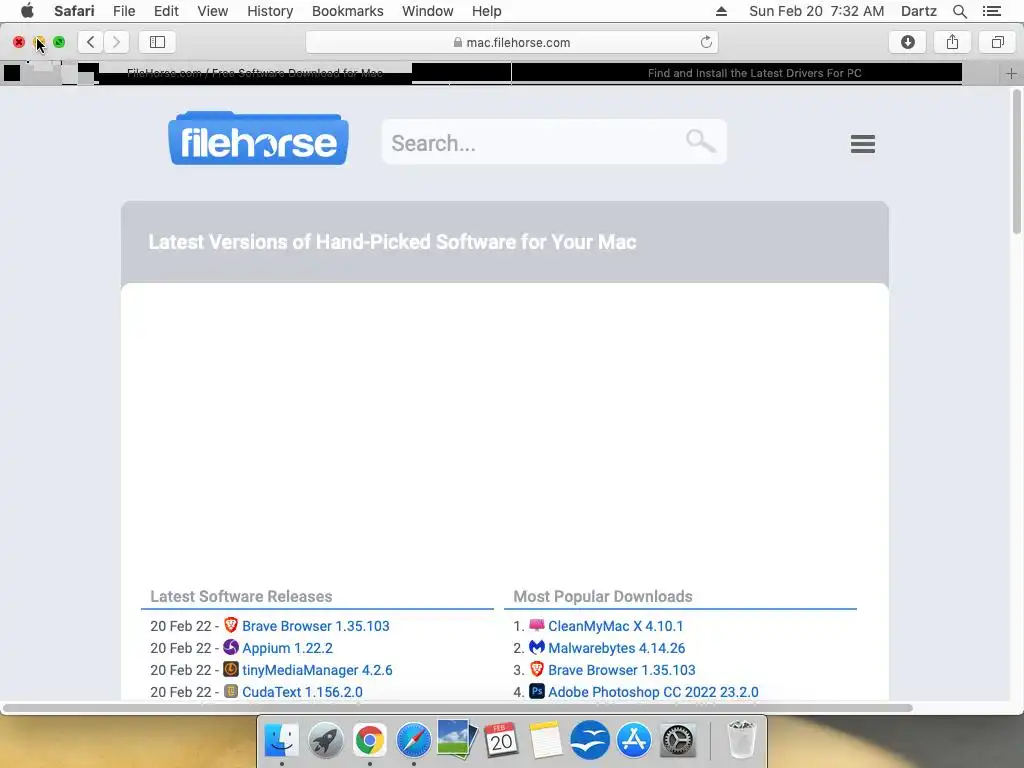Open the blue bird app in Dock
The height and width of the screenshot is (768, 1024).
pos(590,741)
